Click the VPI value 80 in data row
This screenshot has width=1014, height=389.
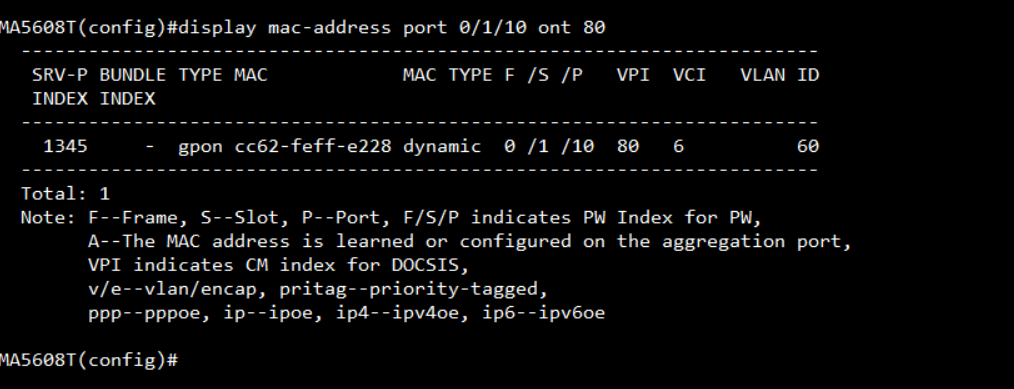tap(627, 147)
